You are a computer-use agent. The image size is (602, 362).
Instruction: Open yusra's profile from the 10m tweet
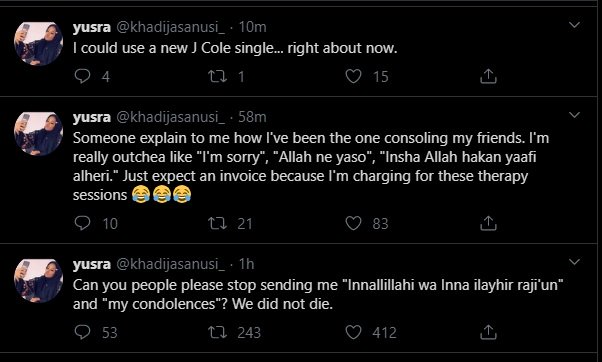click(92, 27)
